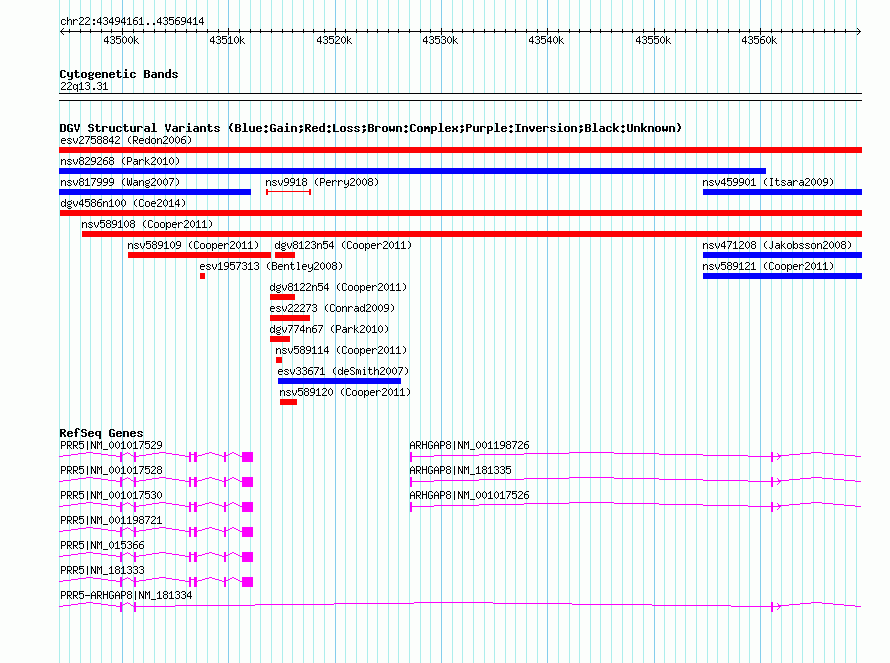
Task: Select the ARHGAP8|NM_181335 transcript label
Action: pos(460,471)
